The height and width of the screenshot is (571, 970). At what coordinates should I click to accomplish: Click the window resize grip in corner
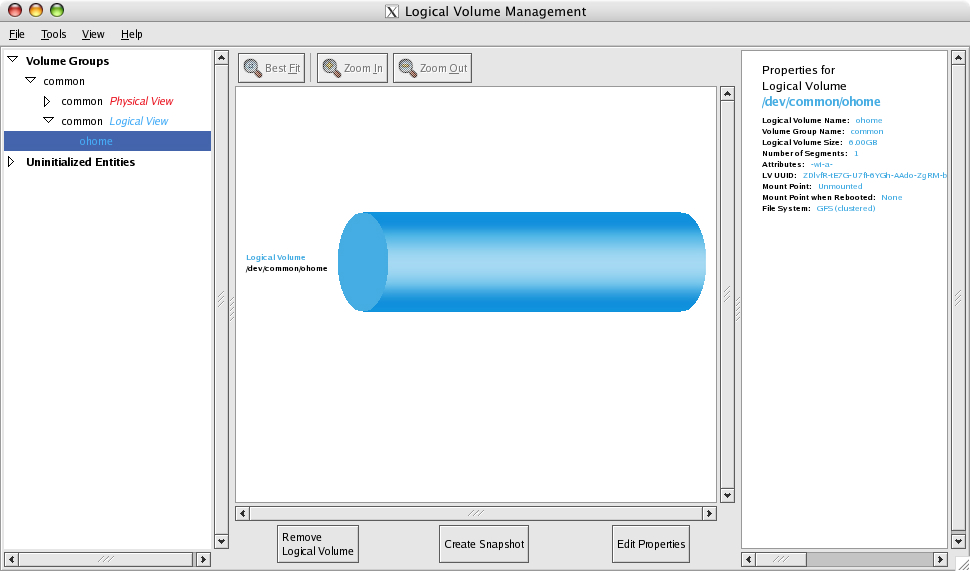tap(960, 561)
